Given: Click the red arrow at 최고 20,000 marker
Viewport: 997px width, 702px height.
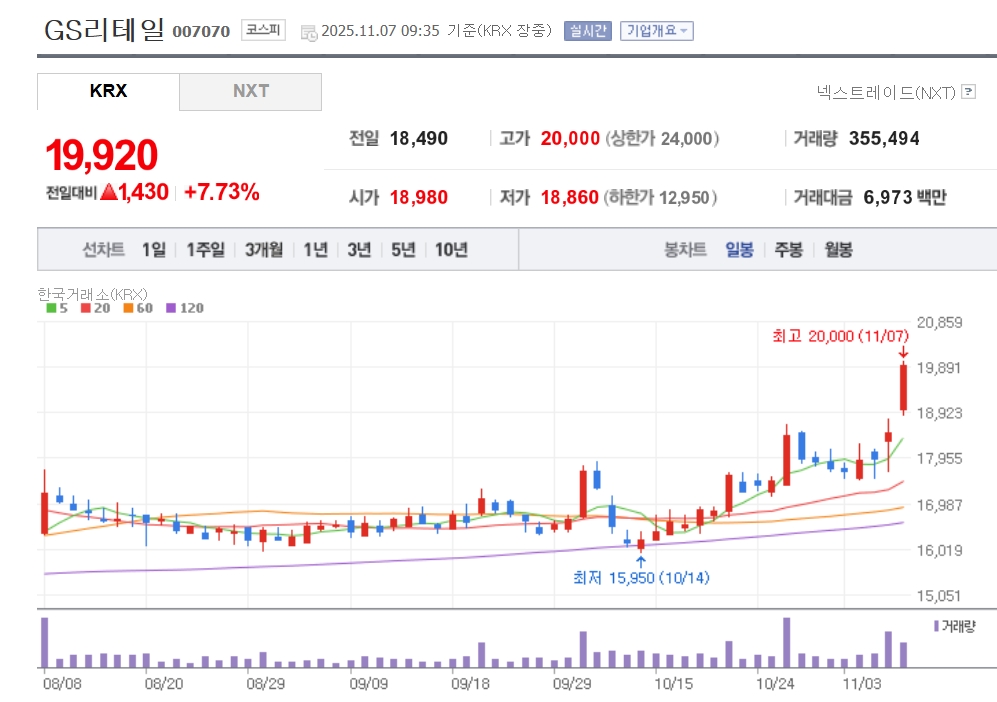Looking at the screenshot, I should 903,351.
